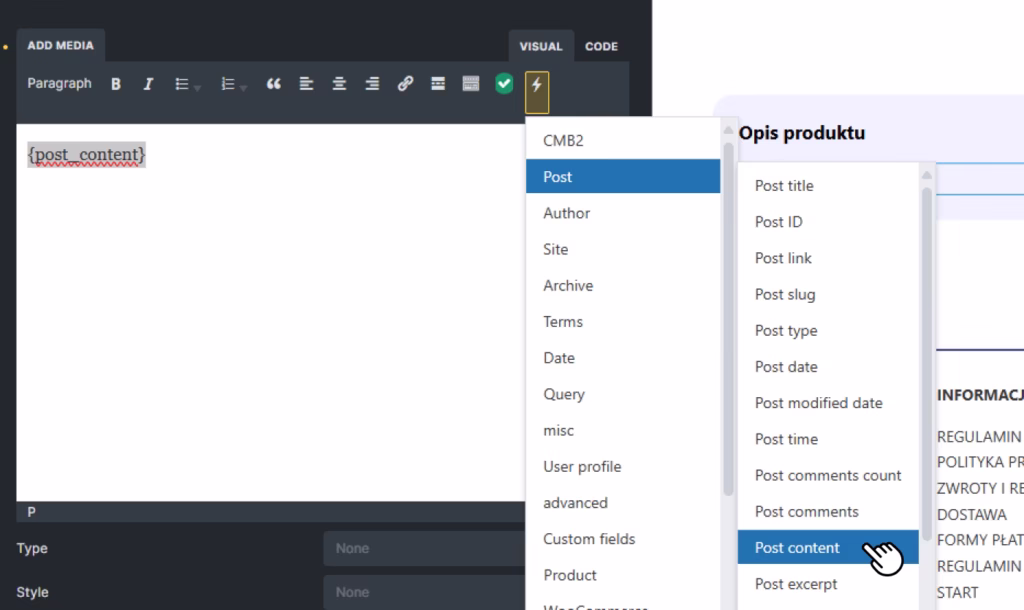
Task: Align text to the right
Action: click(x=372, y=85)
